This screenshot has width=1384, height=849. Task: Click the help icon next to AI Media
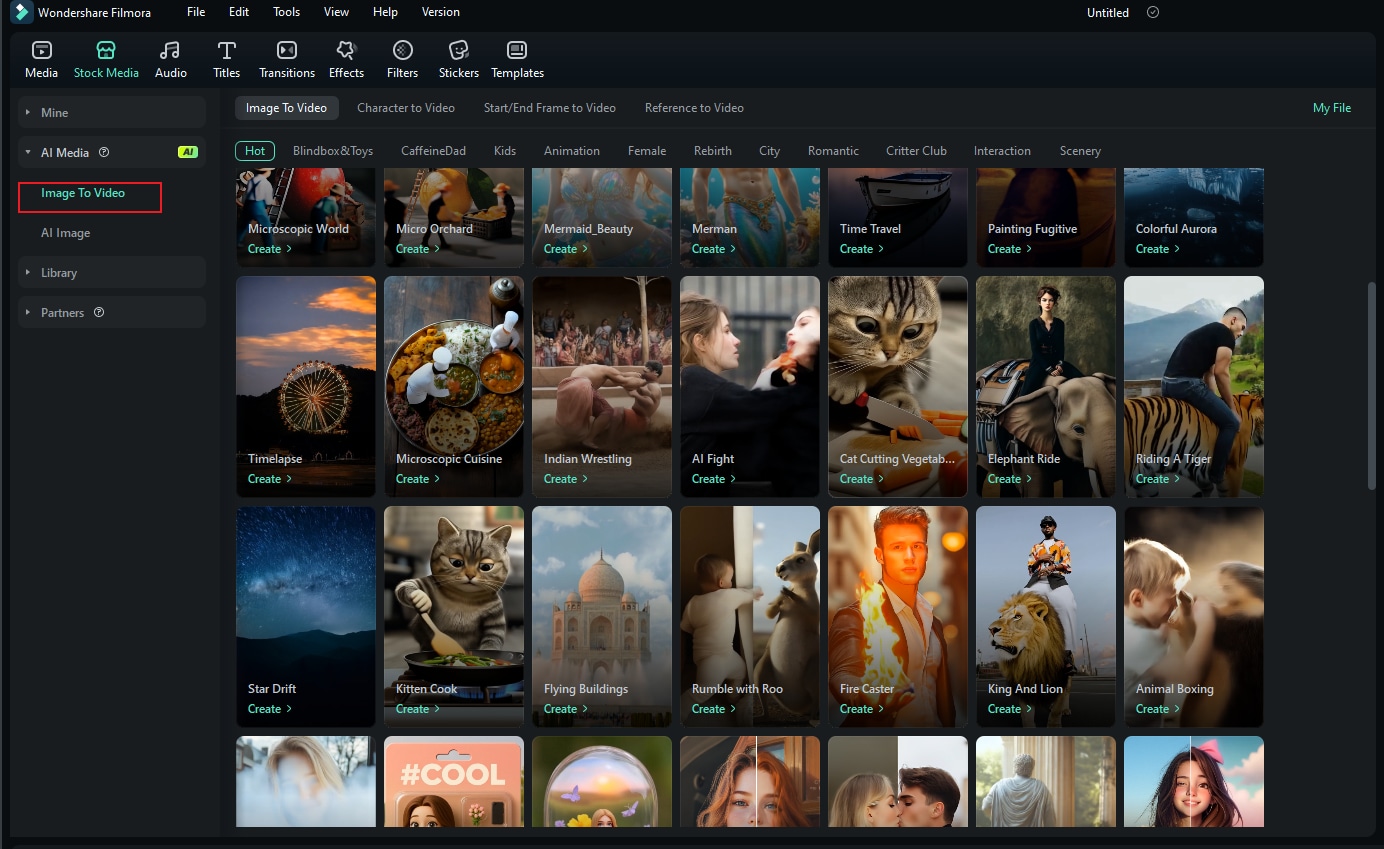tap(104, 153)
